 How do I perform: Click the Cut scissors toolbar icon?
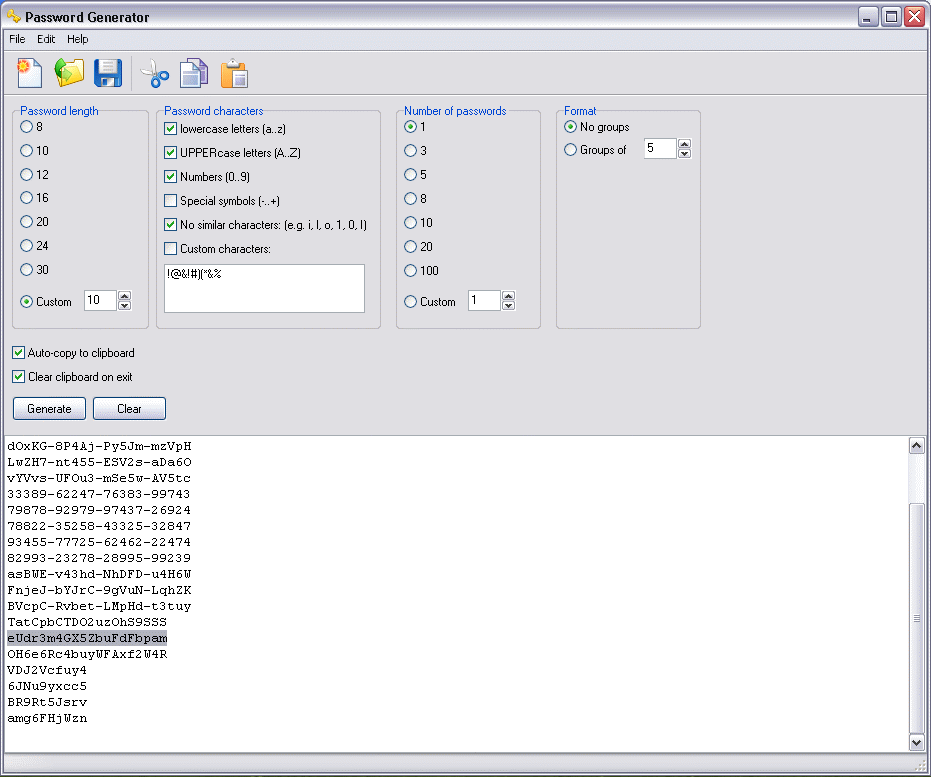(155, 74)
